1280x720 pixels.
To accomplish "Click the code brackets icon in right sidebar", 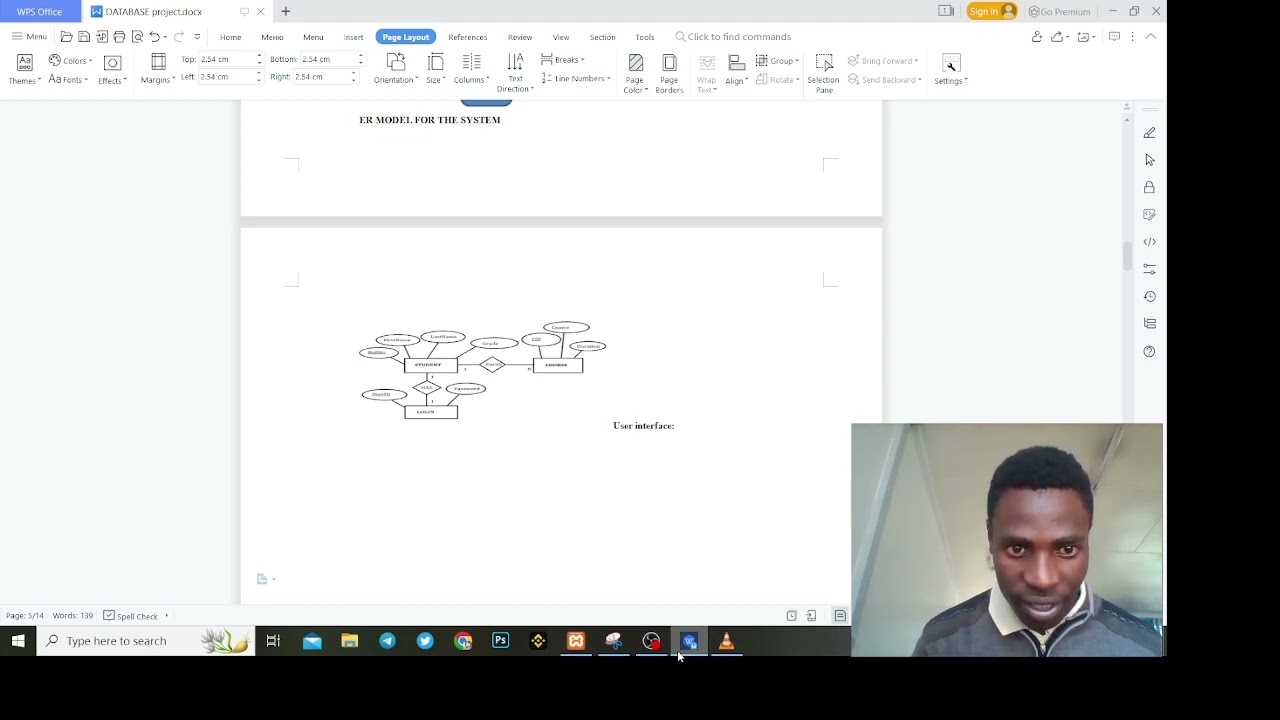I will [x=1149, y=242].
